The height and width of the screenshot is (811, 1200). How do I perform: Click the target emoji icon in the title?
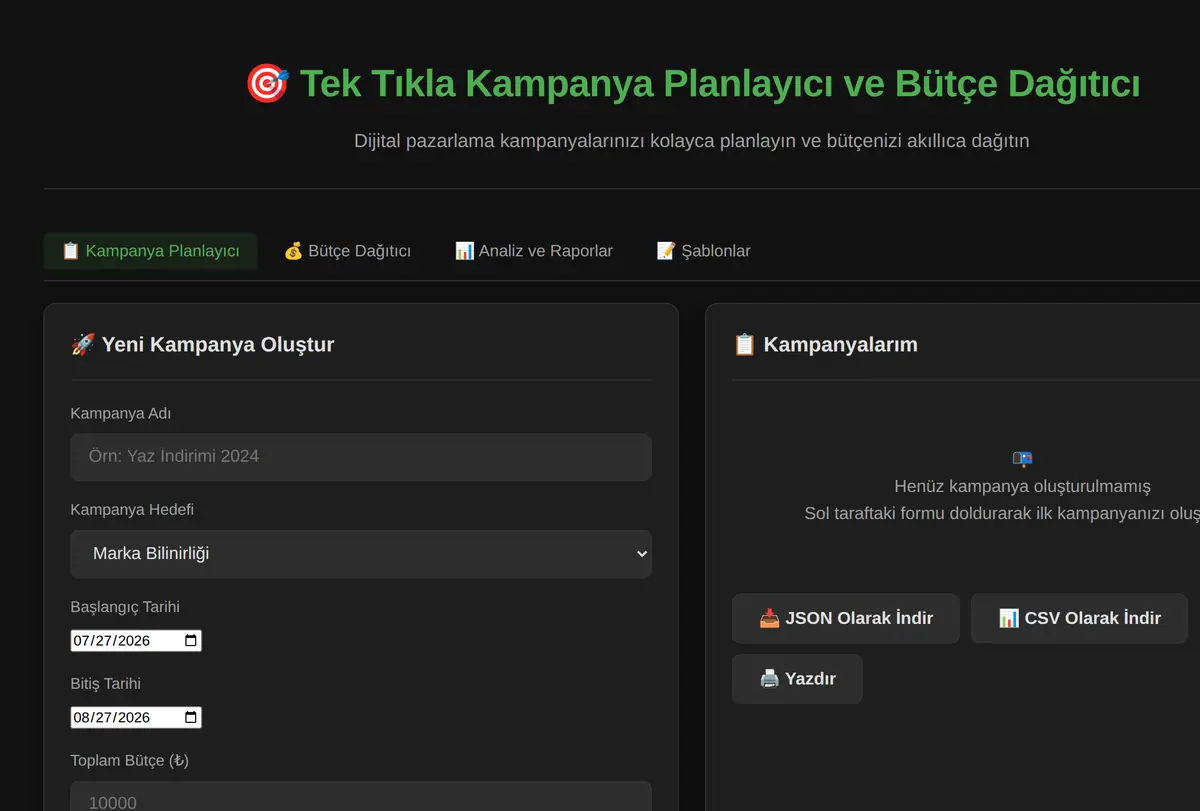267,84
